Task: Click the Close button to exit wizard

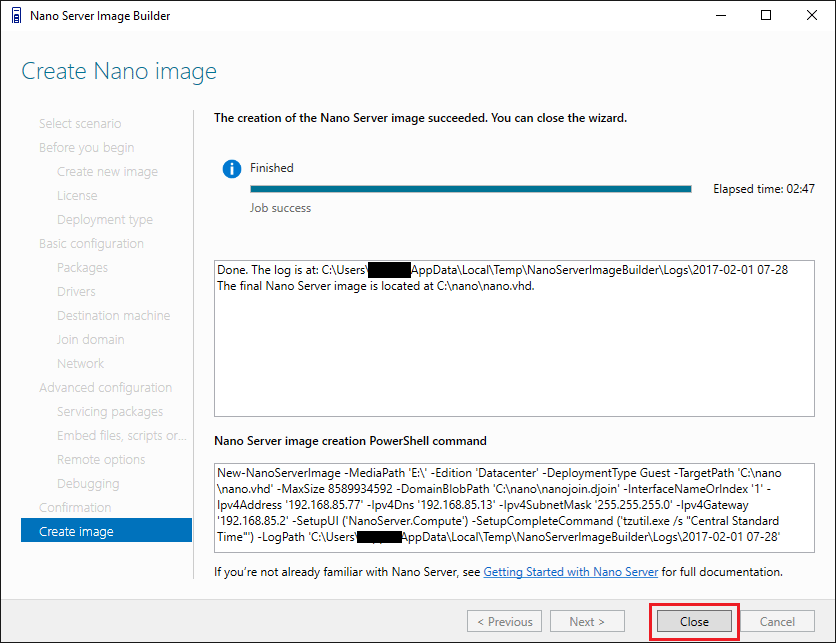Action: [694, 622]
